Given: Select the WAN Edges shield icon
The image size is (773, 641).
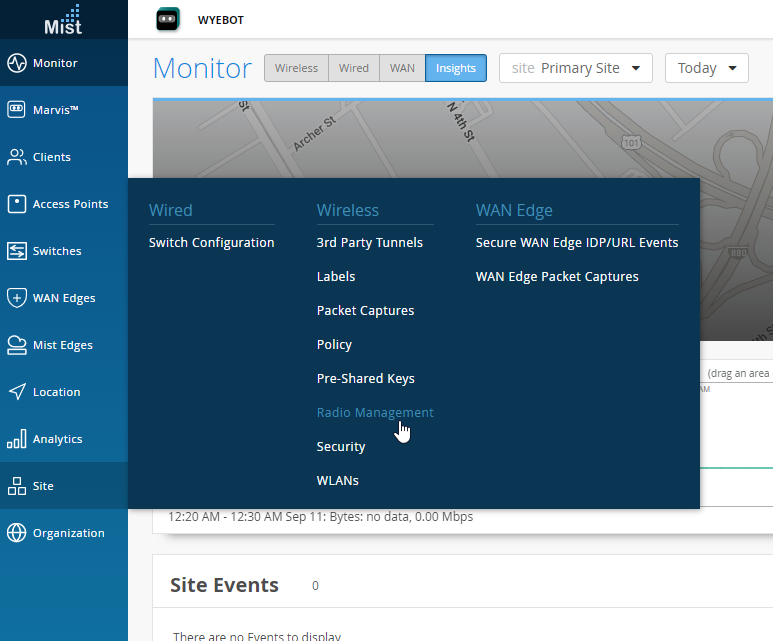Looking at the screenshot, I should (x=17, y=298).
